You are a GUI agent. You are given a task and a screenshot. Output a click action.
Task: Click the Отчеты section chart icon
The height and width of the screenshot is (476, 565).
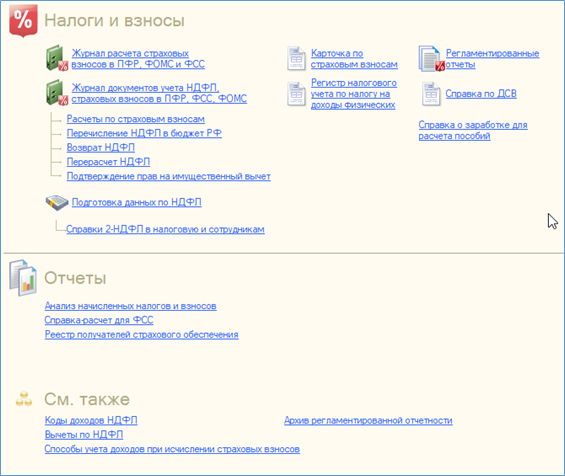pos(23,278)
